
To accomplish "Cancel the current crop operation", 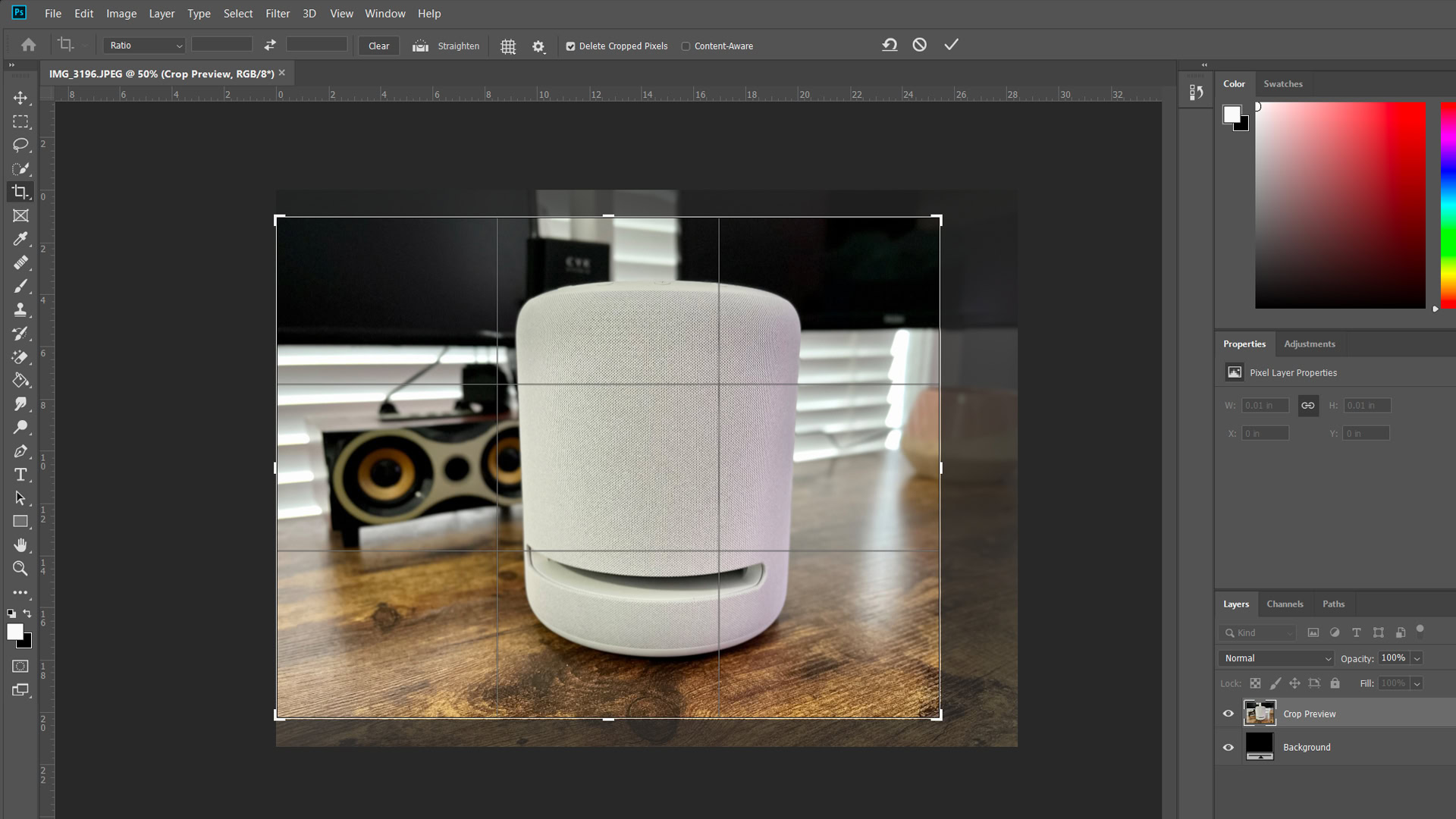I will [919, 45].
